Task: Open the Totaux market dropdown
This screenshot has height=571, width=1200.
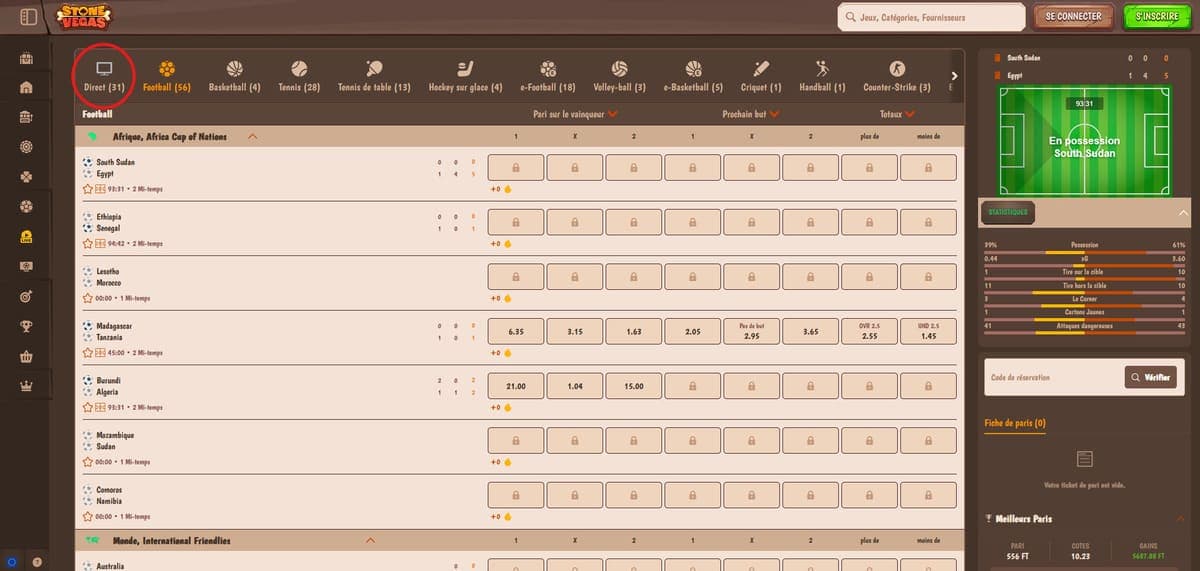Action: [898, 114]
